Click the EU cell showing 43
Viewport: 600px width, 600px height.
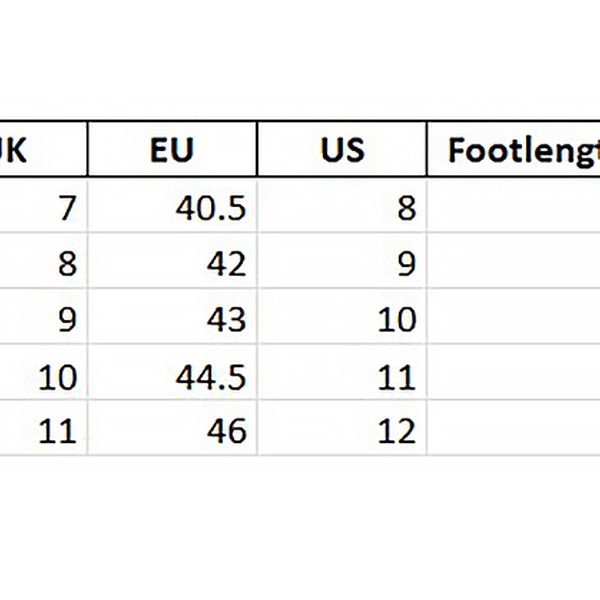click(x=172, y=319)
